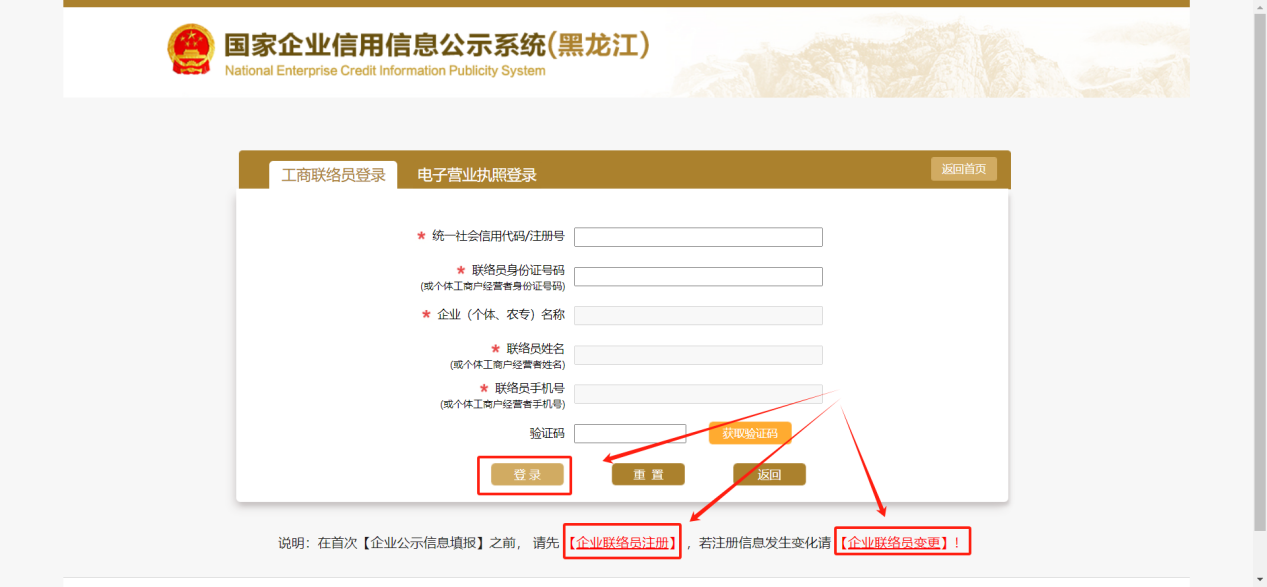Open the 电子营业执照登录 tab
Image resolution: width=1267 pixels, height=587 pixels.
click(x=477, y=175)
